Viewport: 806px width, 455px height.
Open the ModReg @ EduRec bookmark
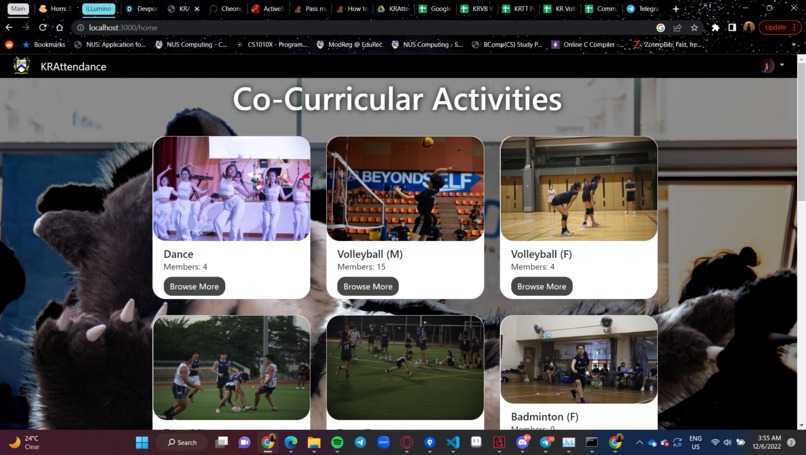click(x=350, y=45)
